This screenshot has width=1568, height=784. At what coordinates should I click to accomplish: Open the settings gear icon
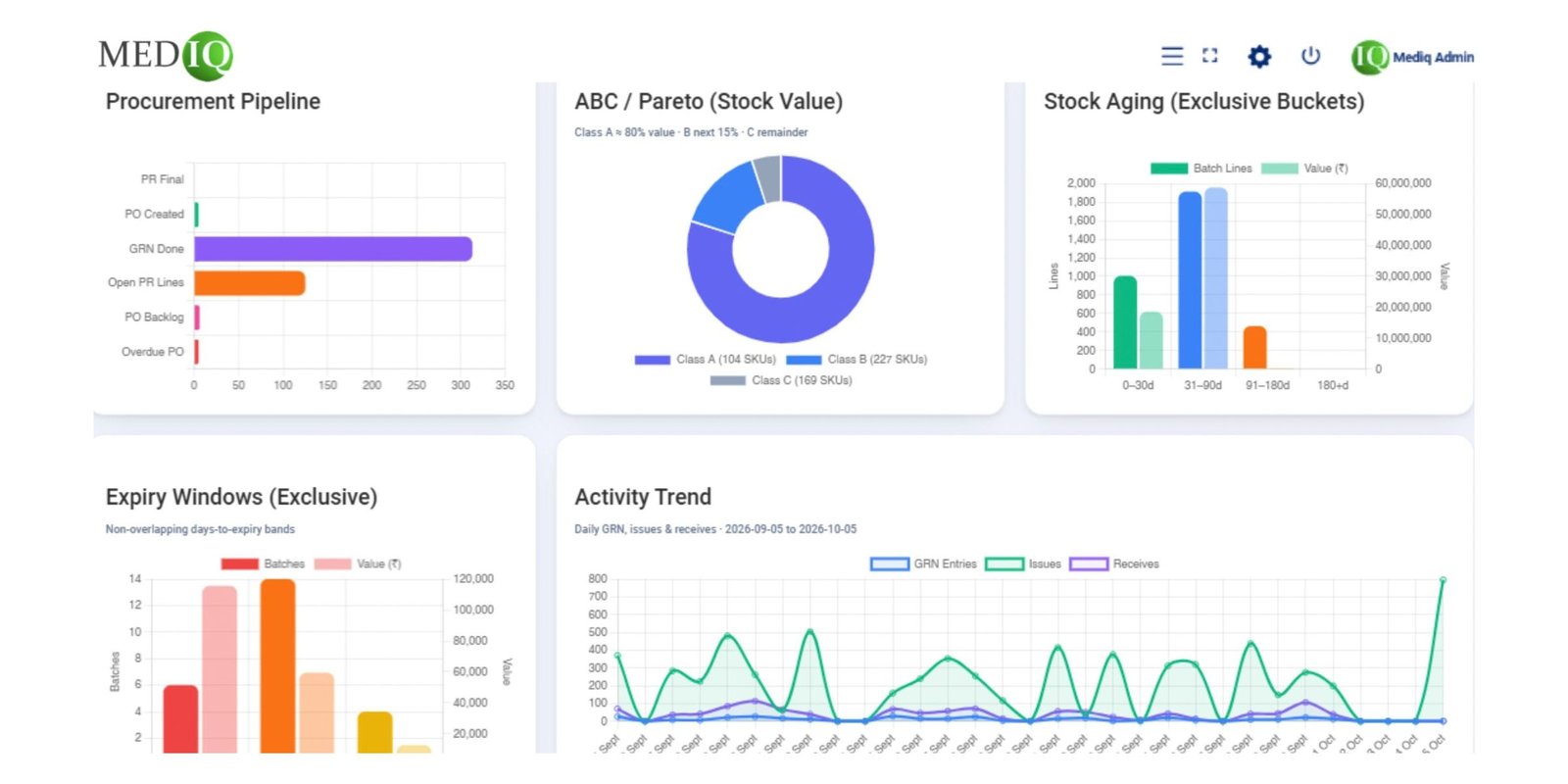(1259, 56)
